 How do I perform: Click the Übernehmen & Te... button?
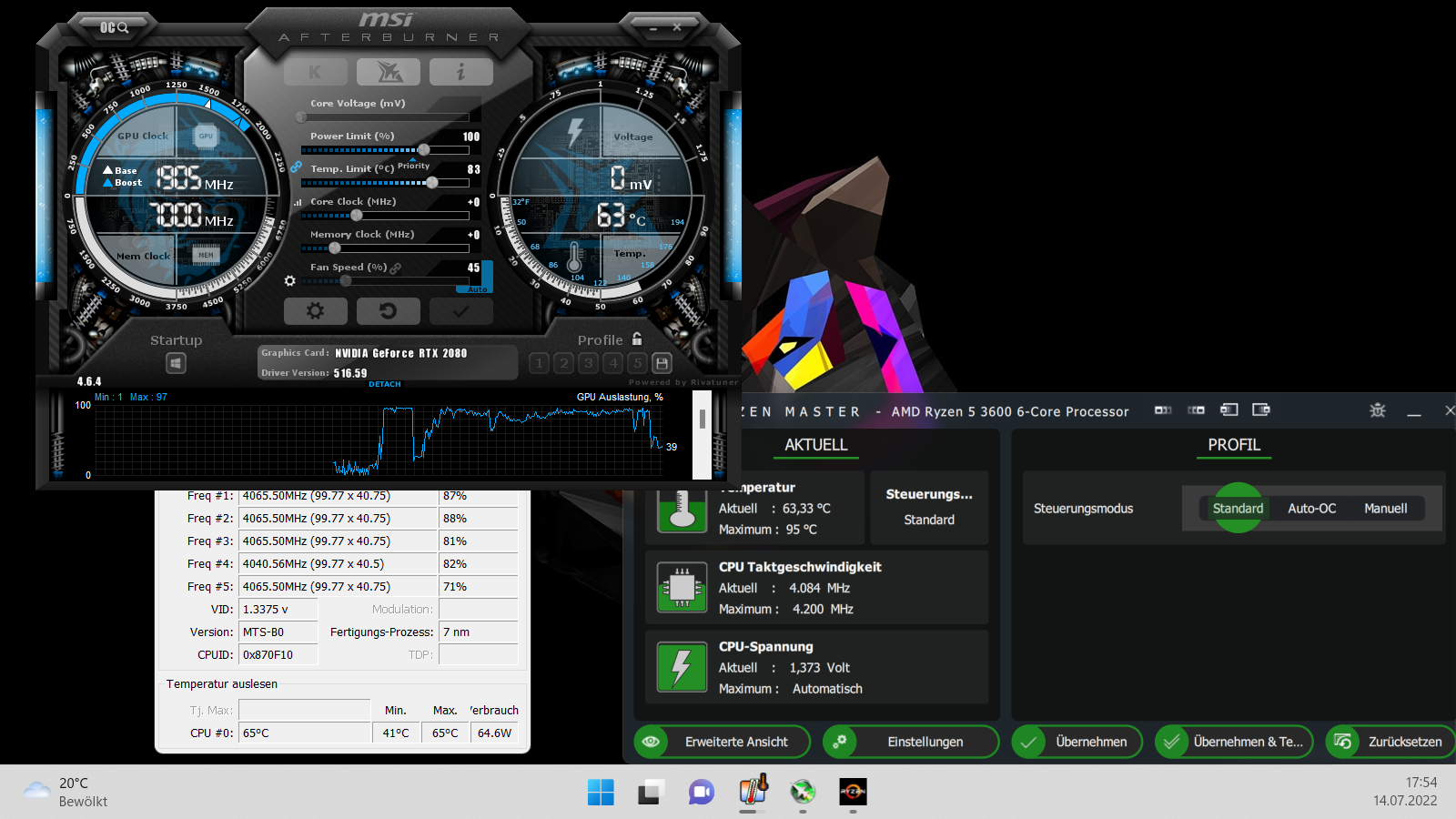pyautogui.click(x=1234, y=742)
